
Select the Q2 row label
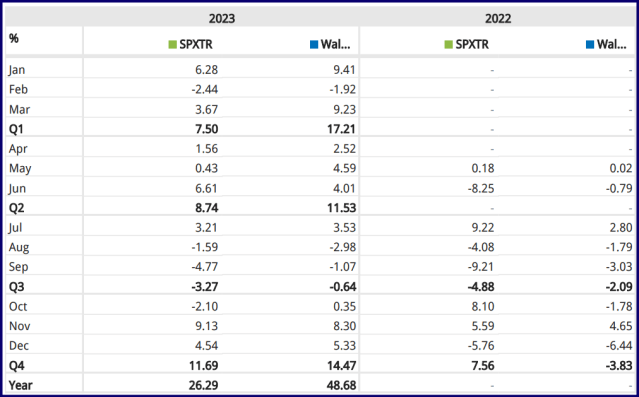pos(17,208)
